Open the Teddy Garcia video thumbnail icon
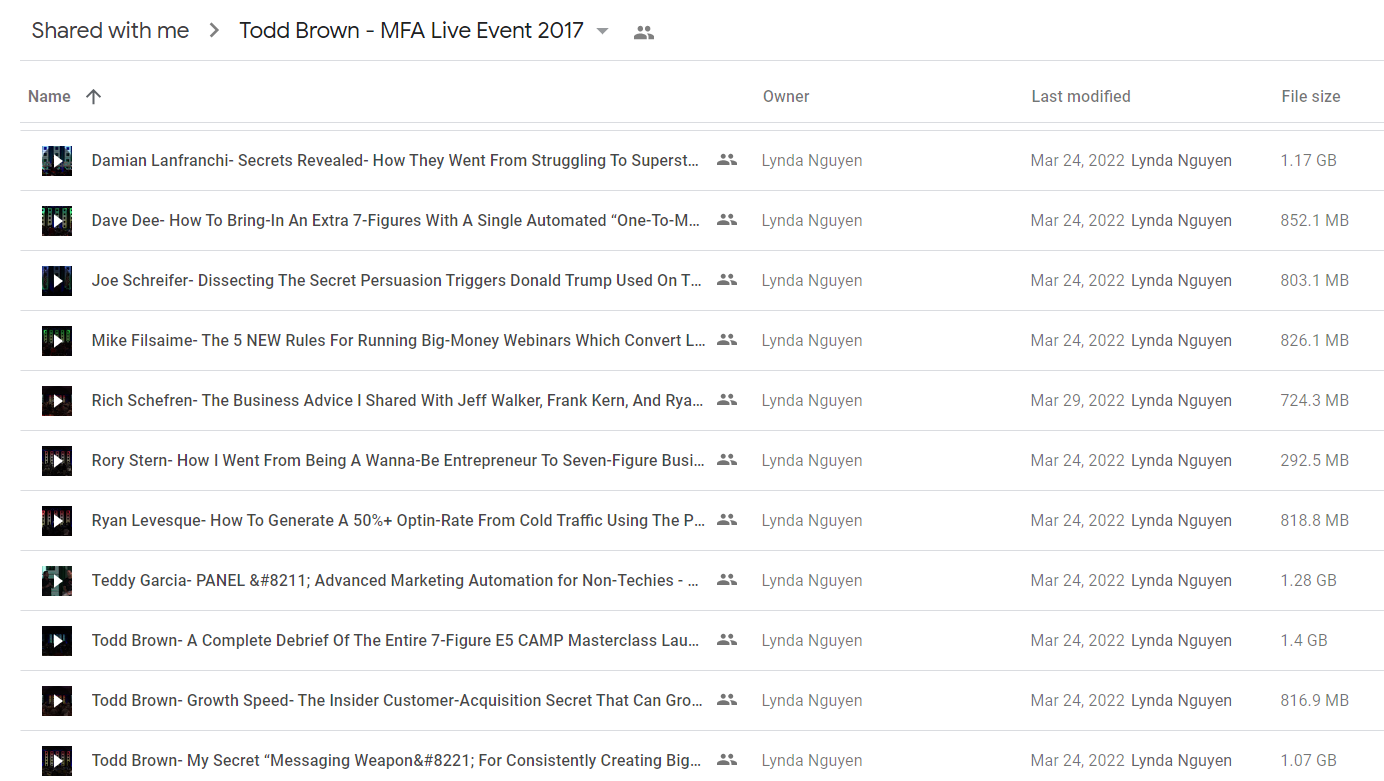The height and width of the screenshot is (781, 1384). [57, 580]
